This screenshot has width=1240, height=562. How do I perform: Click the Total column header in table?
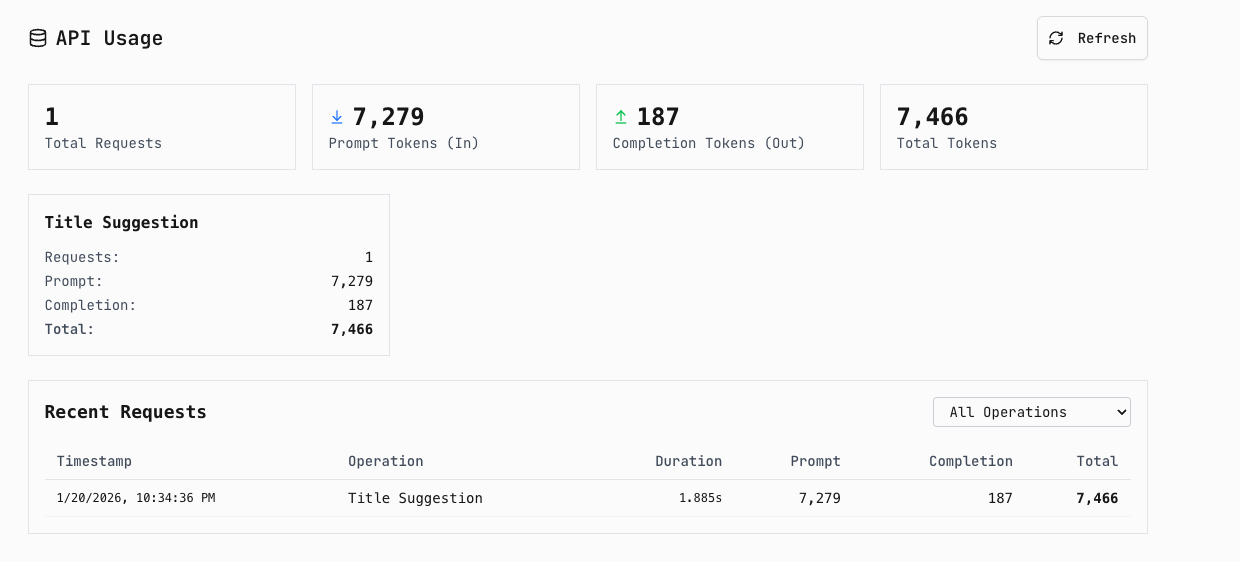point(1097,461)
